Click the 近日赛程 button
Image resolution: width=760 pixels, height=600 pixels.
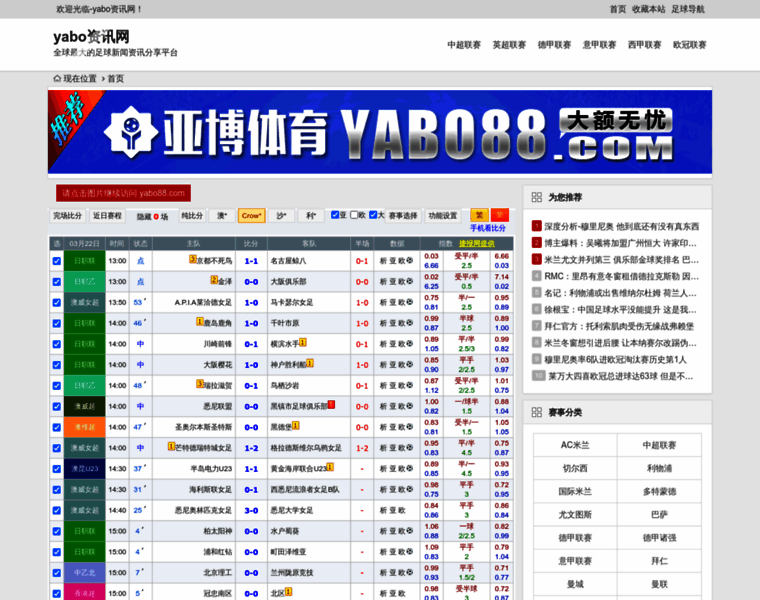(x=107, y=216)
